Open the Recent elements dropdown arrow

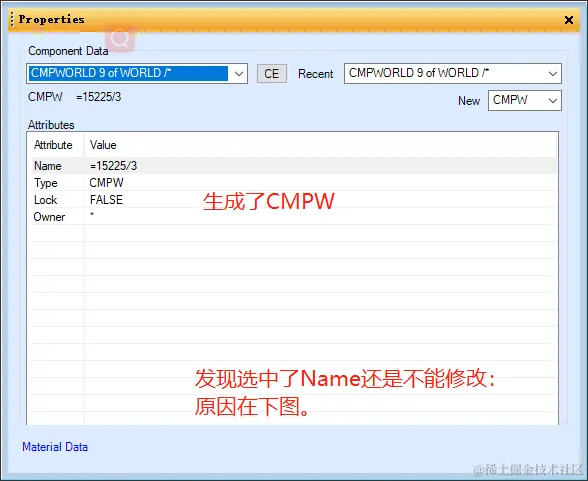tap(552, 73)
